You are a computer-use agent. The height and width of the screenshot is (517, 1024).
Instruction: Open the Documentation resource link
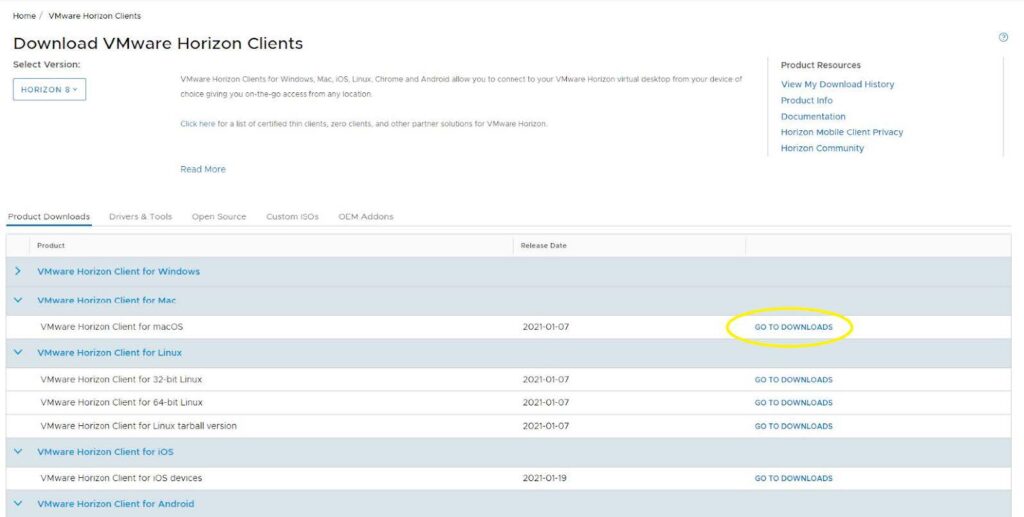[x=813, y=116]
